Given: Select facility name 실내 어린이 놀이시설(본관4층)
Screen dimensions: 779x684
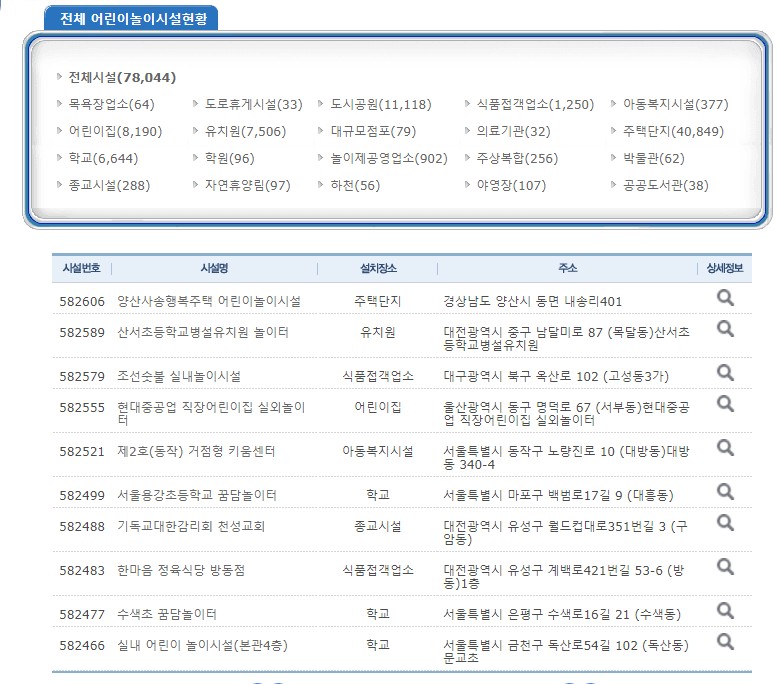Looking at the screenshot, I should click(202, 645).
